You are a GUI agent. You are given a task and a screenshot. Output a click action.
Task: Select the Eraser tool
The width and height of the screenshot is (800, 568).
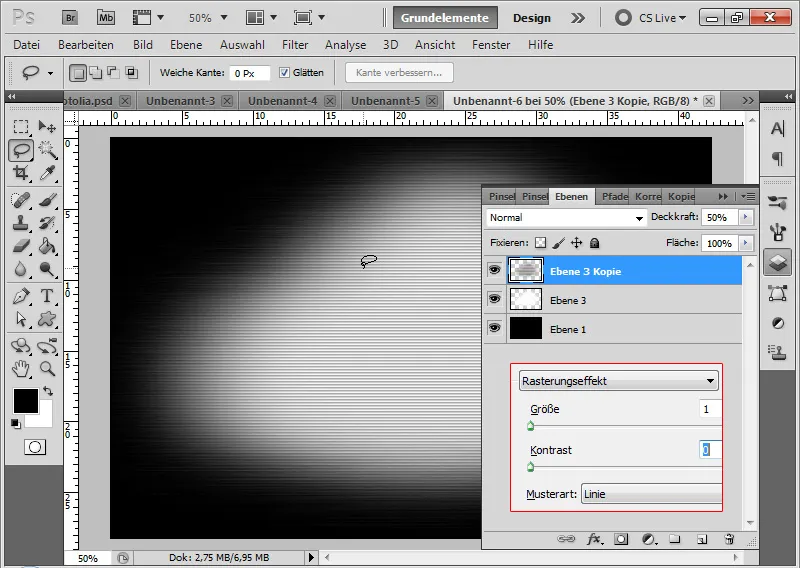21,246
